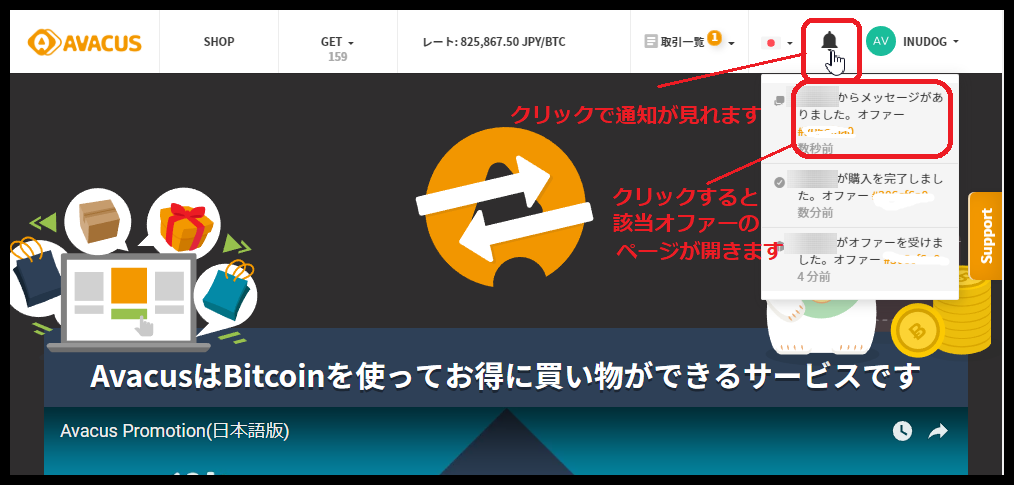
Task: Open the notifications bell icon
Action: click(829, 41)
